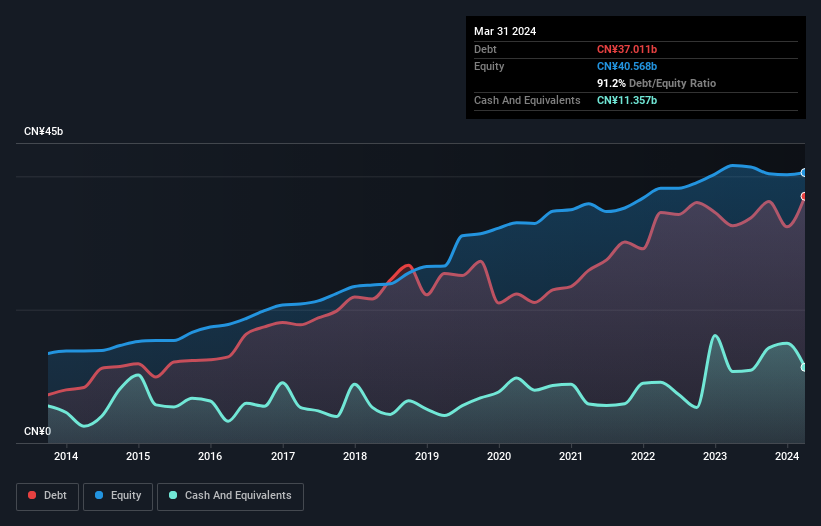Toggle the Cash And Equivalents legend button
Viewport: 821px width, 526px height.
tap(230, 496)
